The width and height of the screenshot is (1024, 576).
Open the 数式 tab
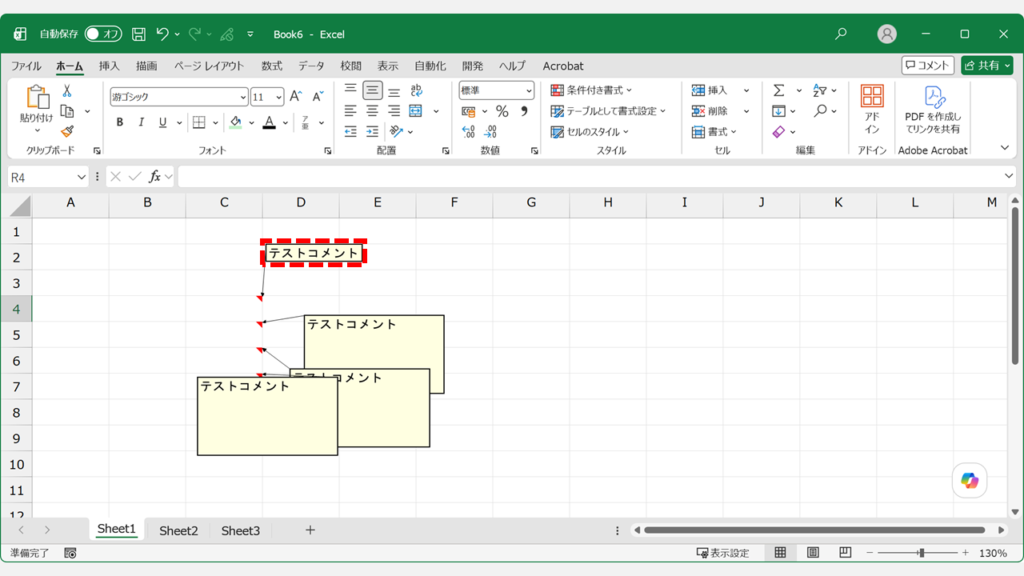tap(272, 66)
